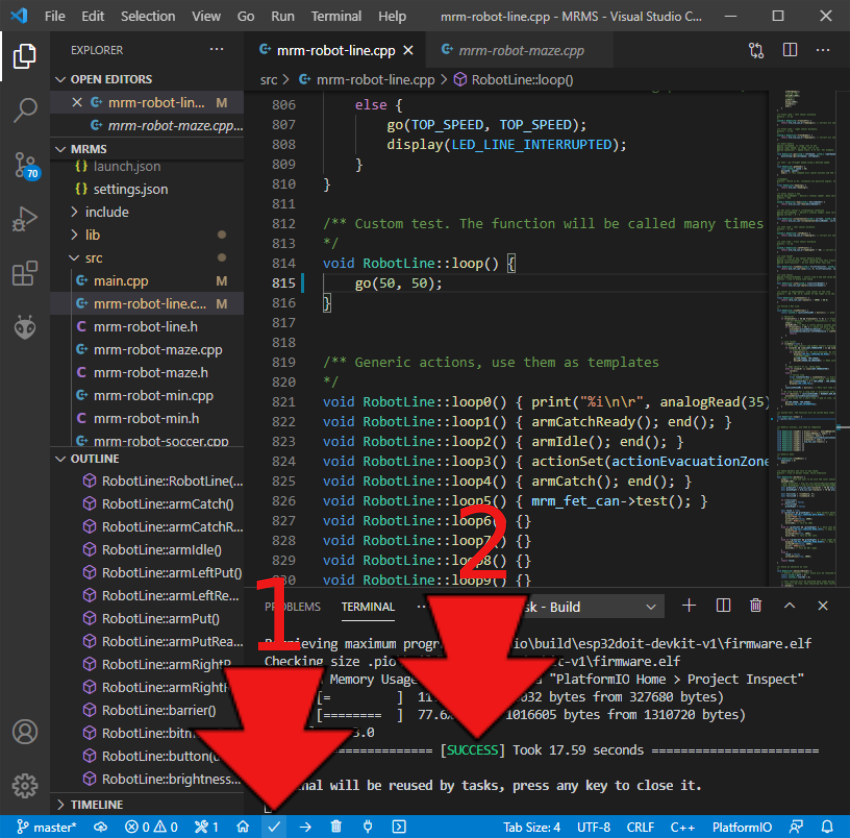Split the editor to the right
This screenshot has height=838, width=850.
pyautogui.click(x=790, y=50)
